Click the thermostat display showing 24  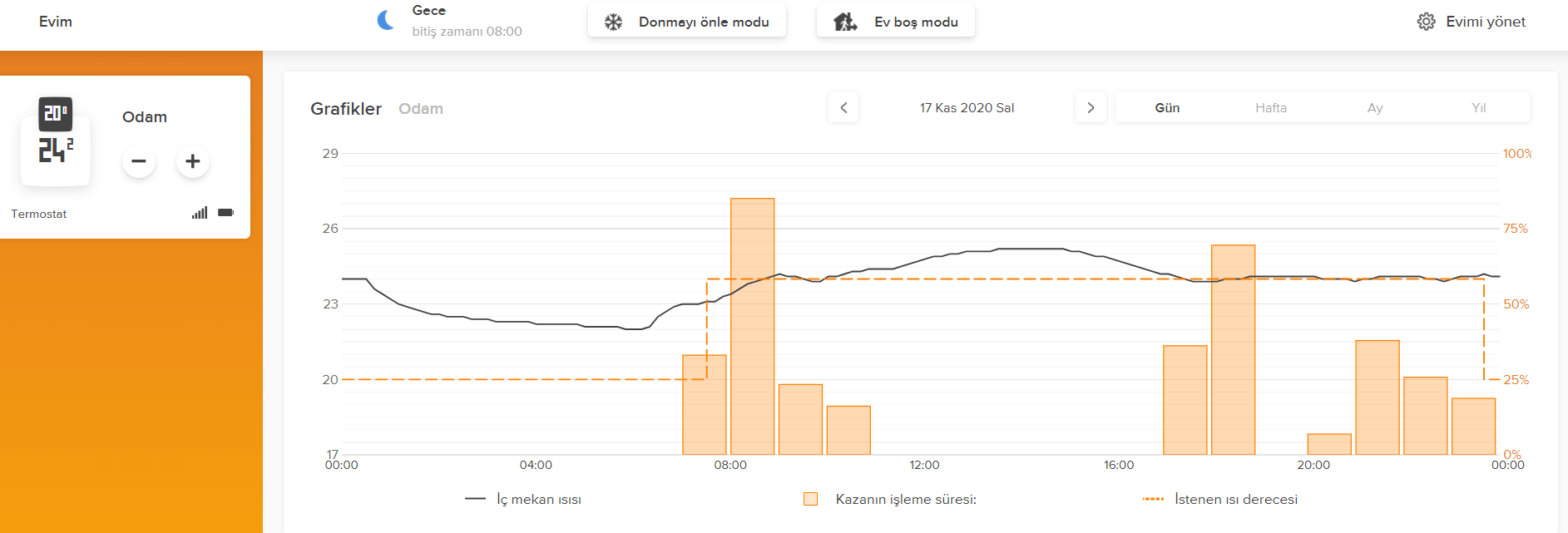[55, 141]
